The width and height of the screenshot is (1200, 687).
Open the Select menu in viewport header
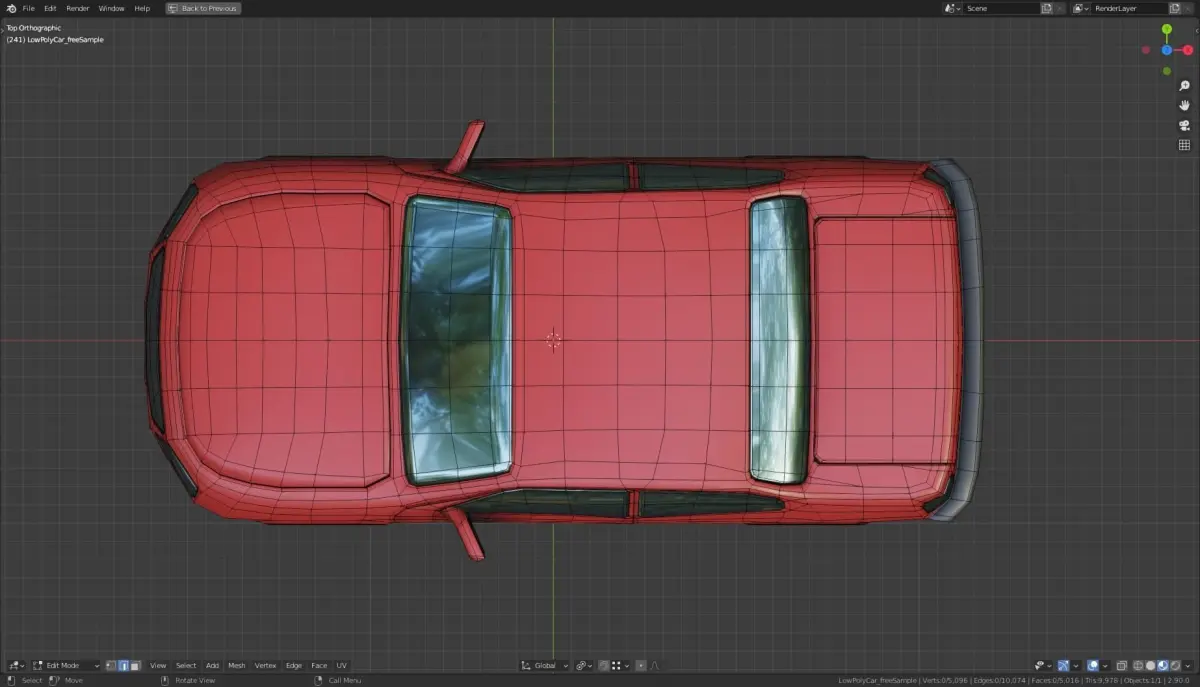click(x=186, y=665)
